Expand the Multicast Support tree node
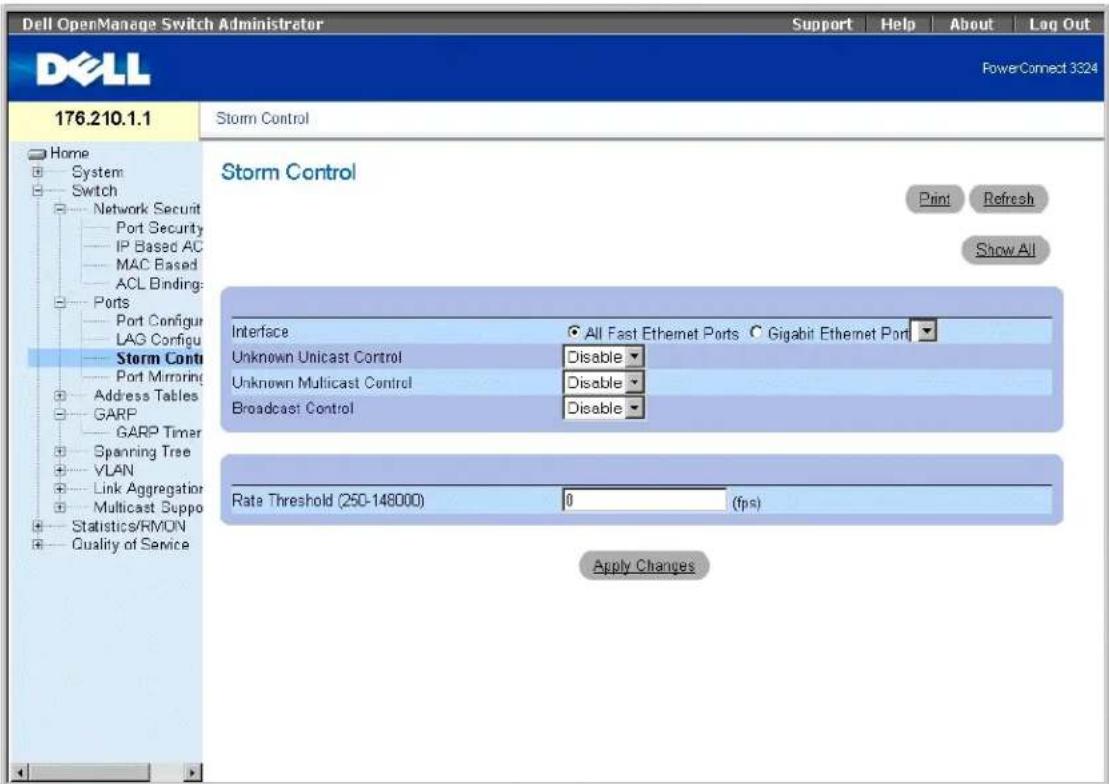The width and height of the screenshot is (1109, 784). tap(60, 507)
